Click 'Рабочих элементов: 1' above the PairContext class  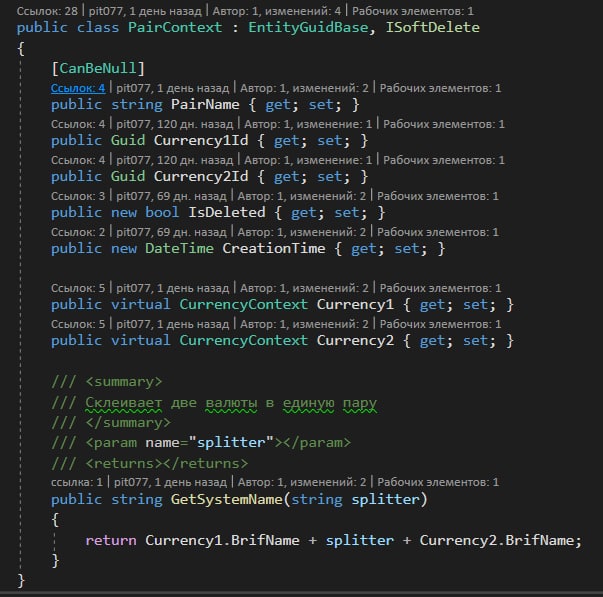pos(413,11)
